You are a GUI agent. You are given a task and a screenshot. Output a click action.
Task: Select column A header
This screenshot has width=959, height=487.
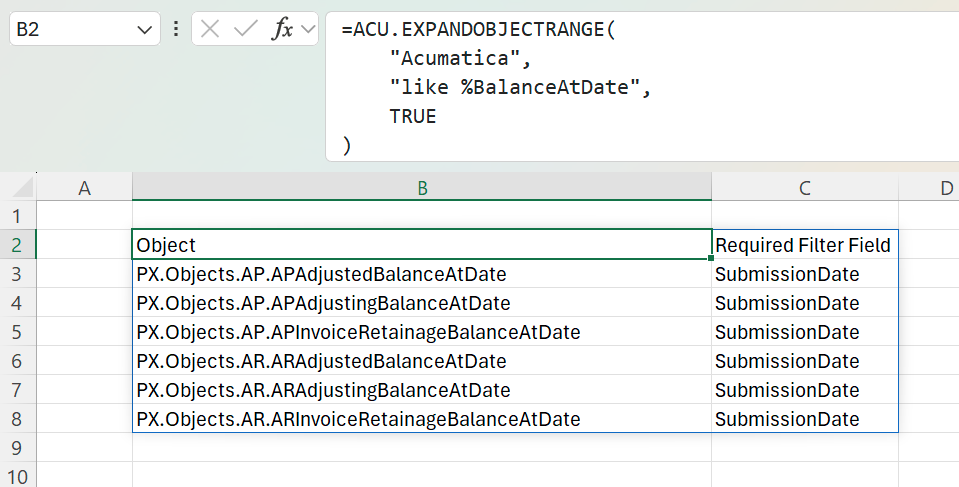pyautogui.click(x=84, y=187)
